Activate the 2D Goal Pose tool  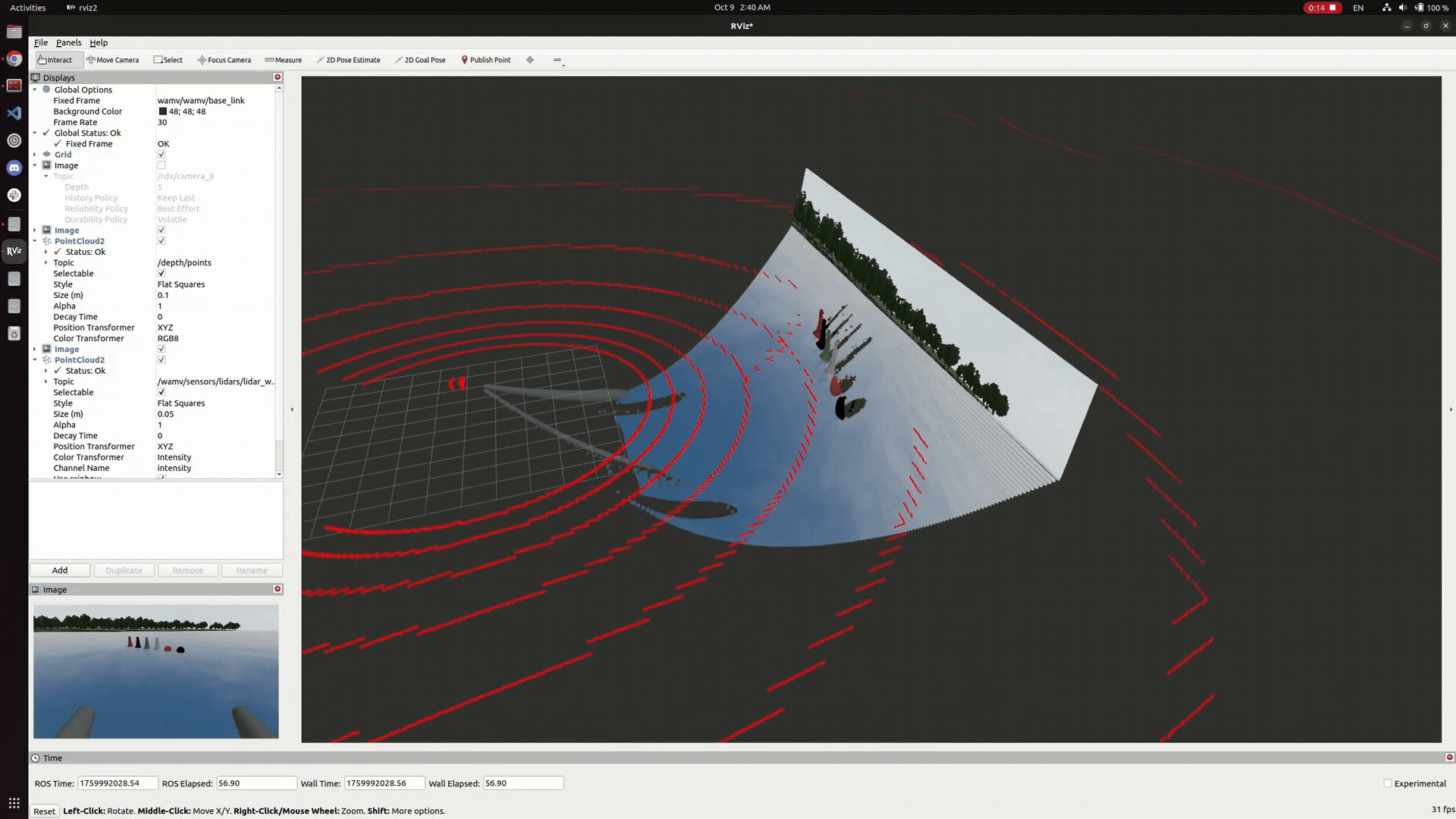[420, 59]
